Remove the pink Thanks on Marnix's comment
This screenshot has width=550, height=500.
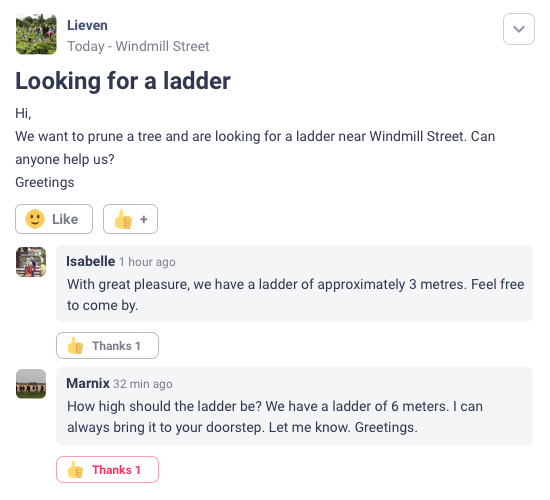107,469
